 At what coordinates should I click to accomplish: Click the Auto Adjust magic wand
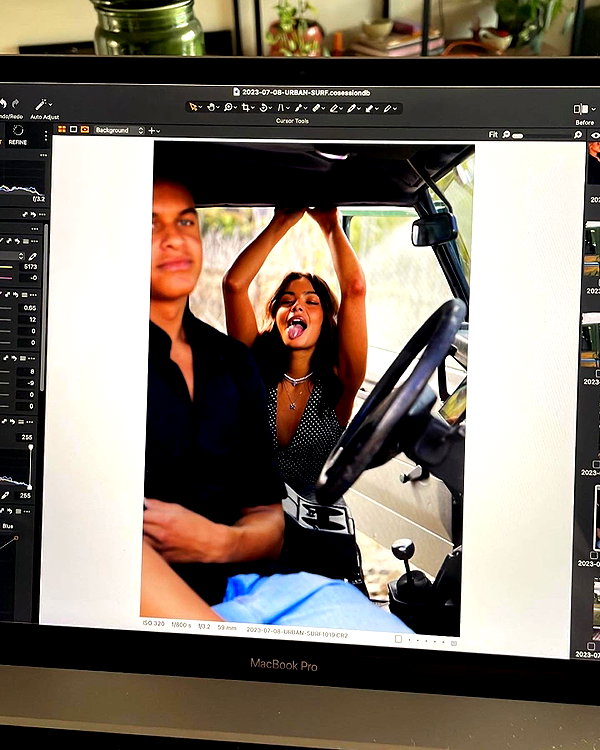click(41, 105)
